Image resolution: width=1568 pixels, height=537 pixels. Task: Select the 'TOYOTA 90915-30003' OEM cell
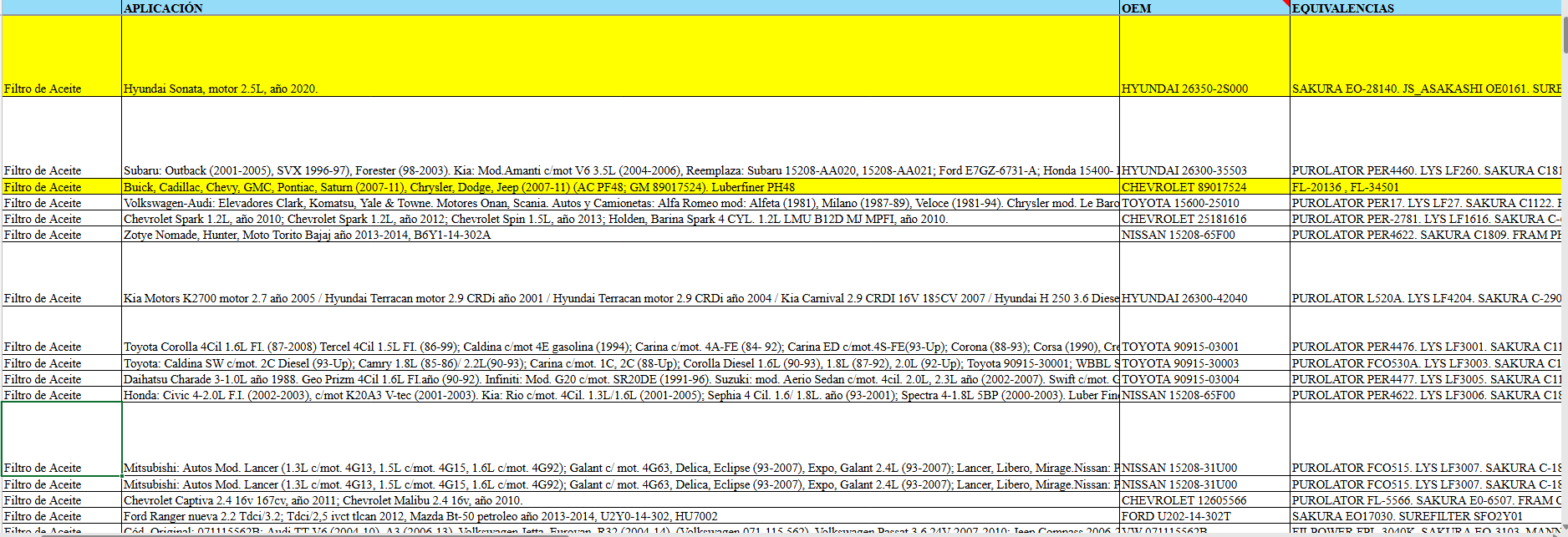[1204, 363]
